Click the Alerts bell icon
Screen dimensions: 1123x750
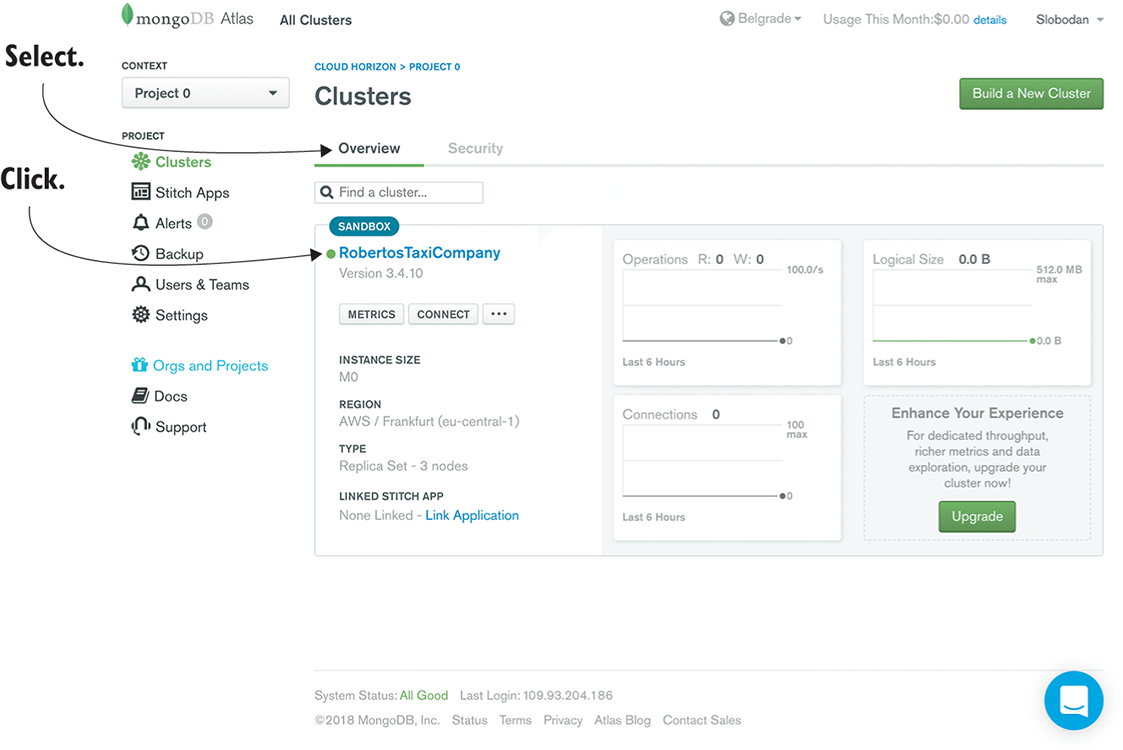[141, 223]
